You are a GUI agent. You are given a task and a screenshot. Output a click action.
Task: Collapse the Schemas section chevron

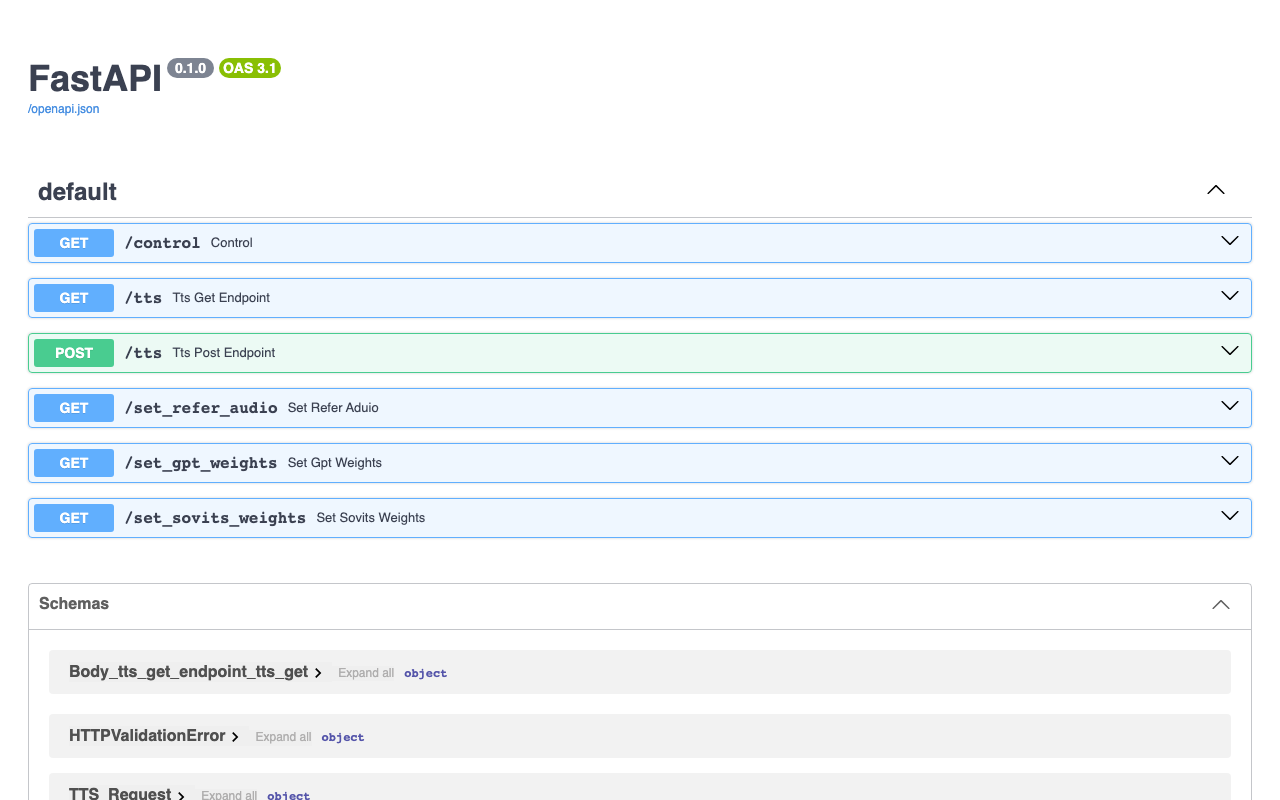(1221, 605)
